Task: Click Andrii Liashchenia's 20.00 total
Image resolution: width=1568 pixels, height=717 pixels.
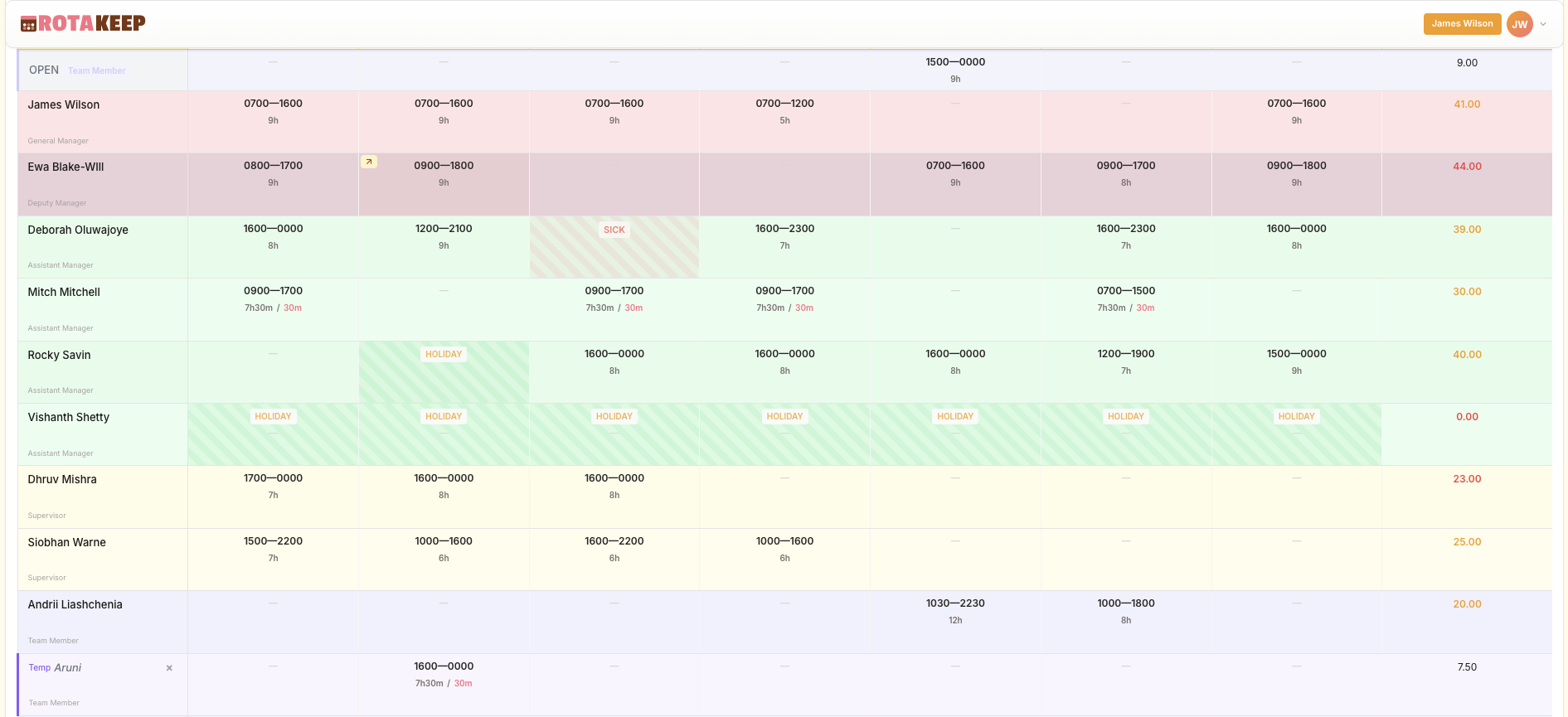Action: pos(1467,604)
